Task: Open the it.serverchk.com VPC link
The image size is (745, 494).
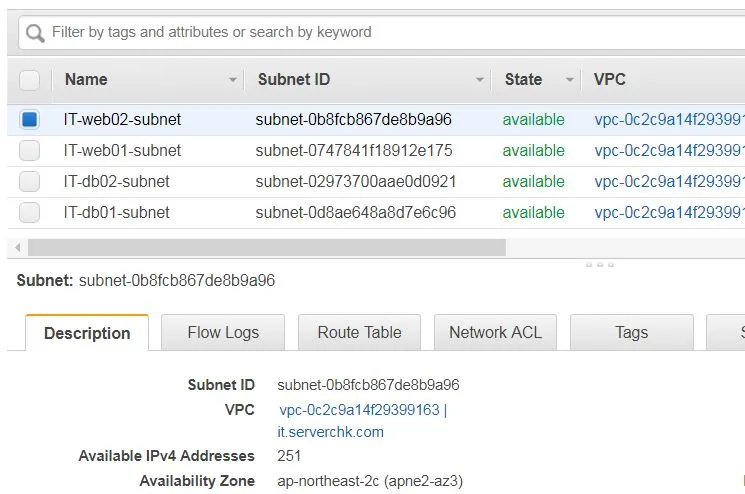Action: [330, 432]
